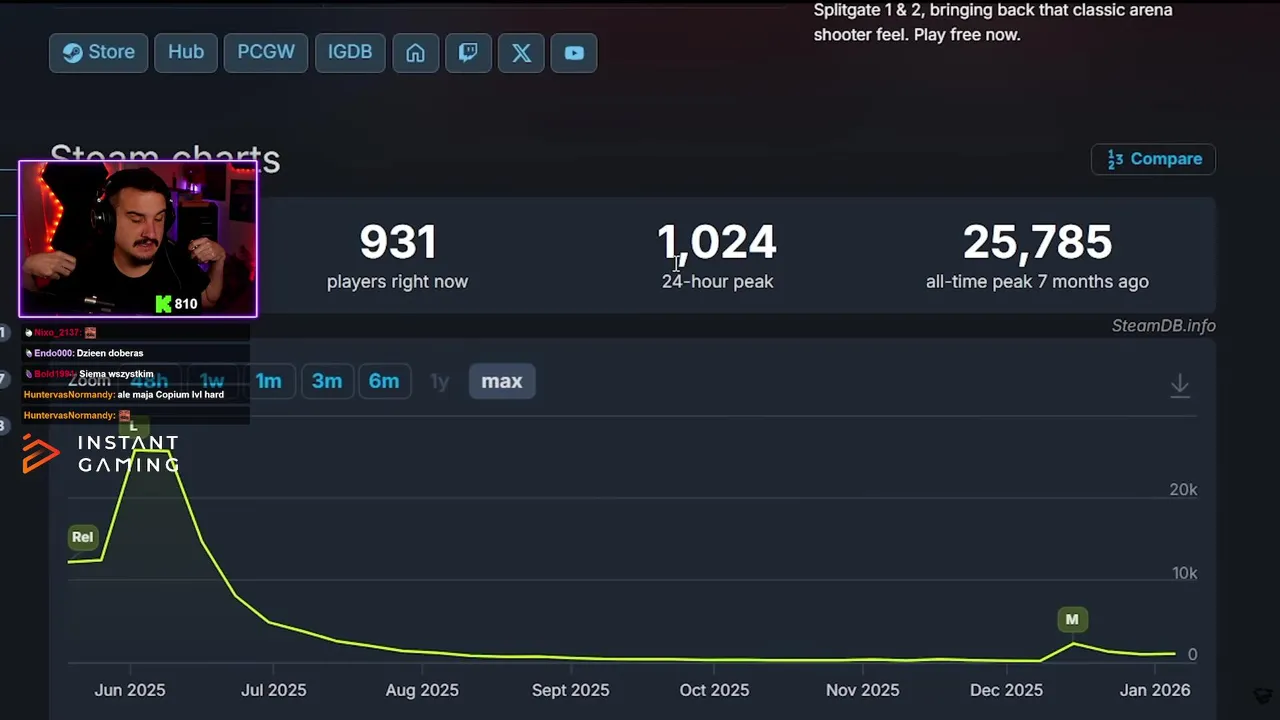Open the Steam community Hub link
This screenshot has width=1280, height=720.
[185, 53]
